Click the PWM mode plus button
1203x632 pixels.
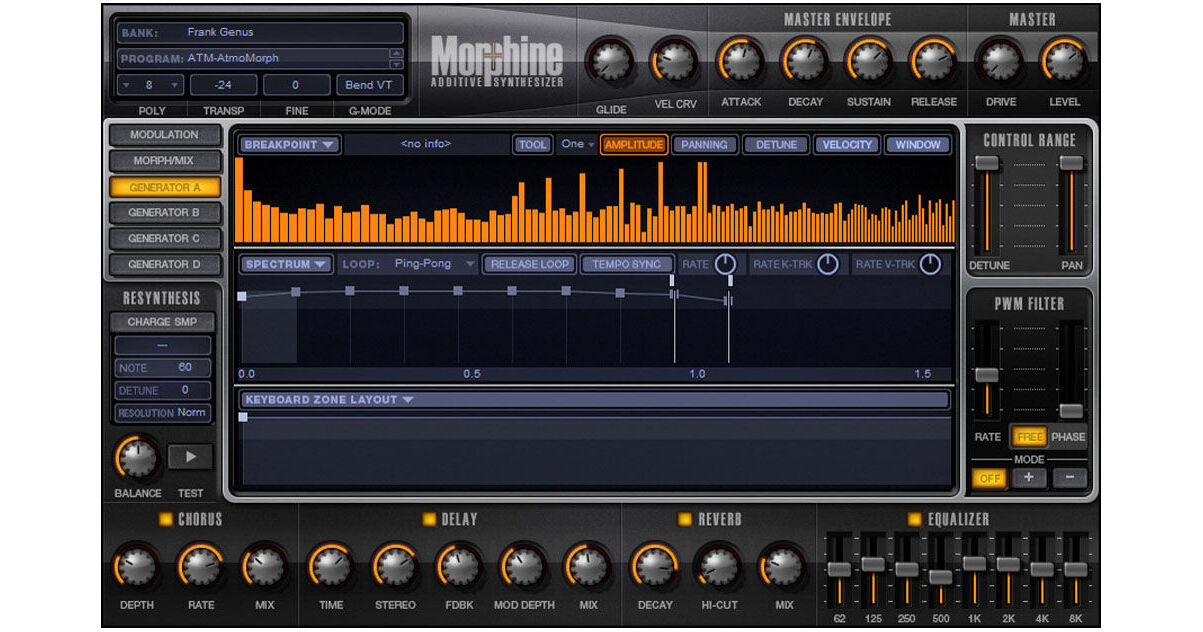click(x=1029, y=478)
